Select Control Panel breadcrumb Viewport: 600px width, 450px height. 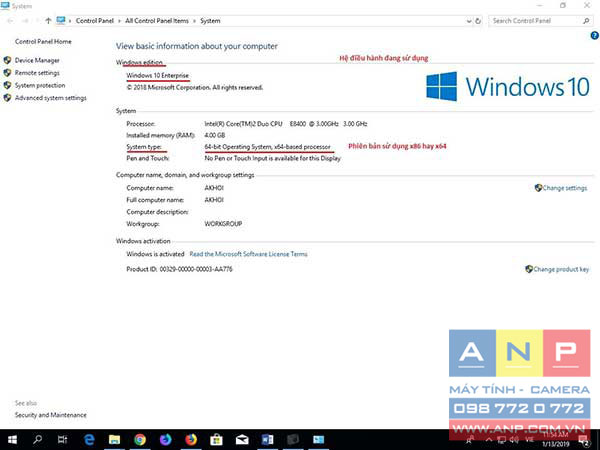(95, 21)
